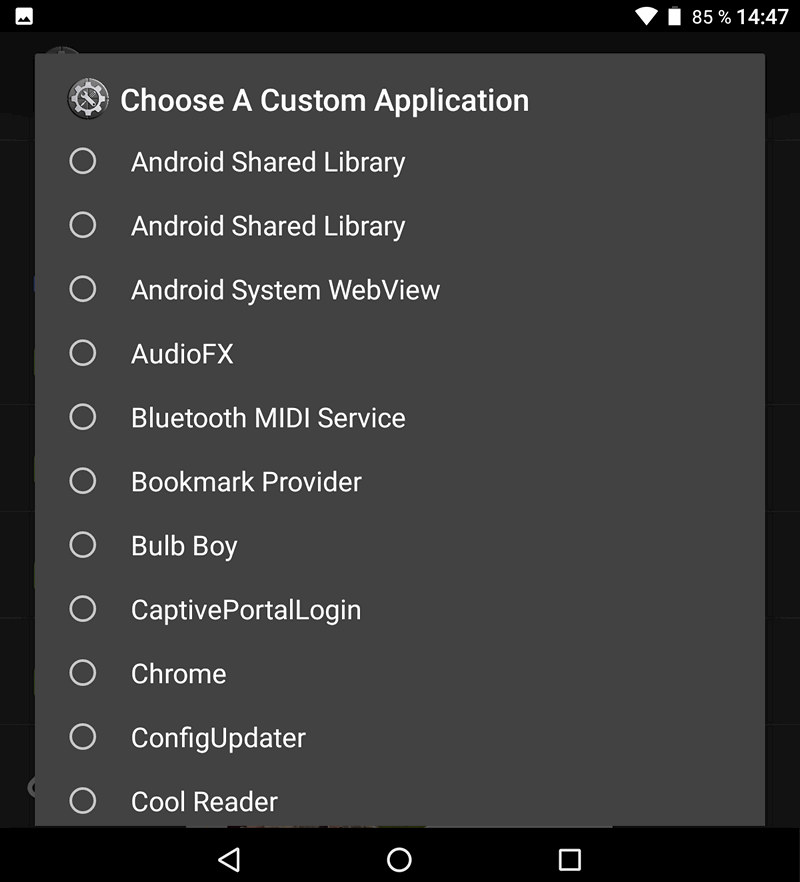Choose CaptivePortalLogin from the list

click(x=399, y=609)
